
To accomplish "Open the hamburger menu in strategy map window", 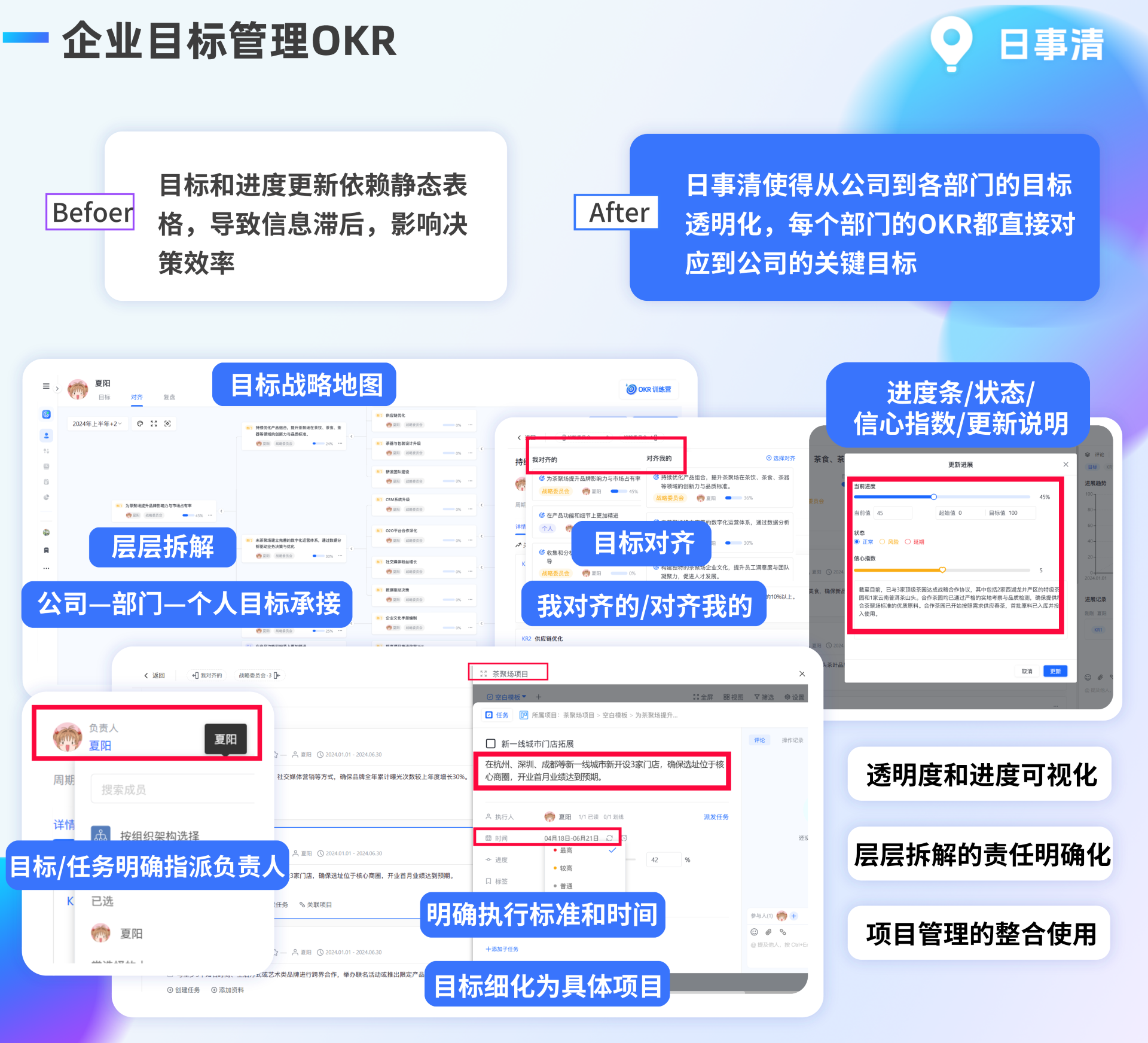I will pos(46,386).
